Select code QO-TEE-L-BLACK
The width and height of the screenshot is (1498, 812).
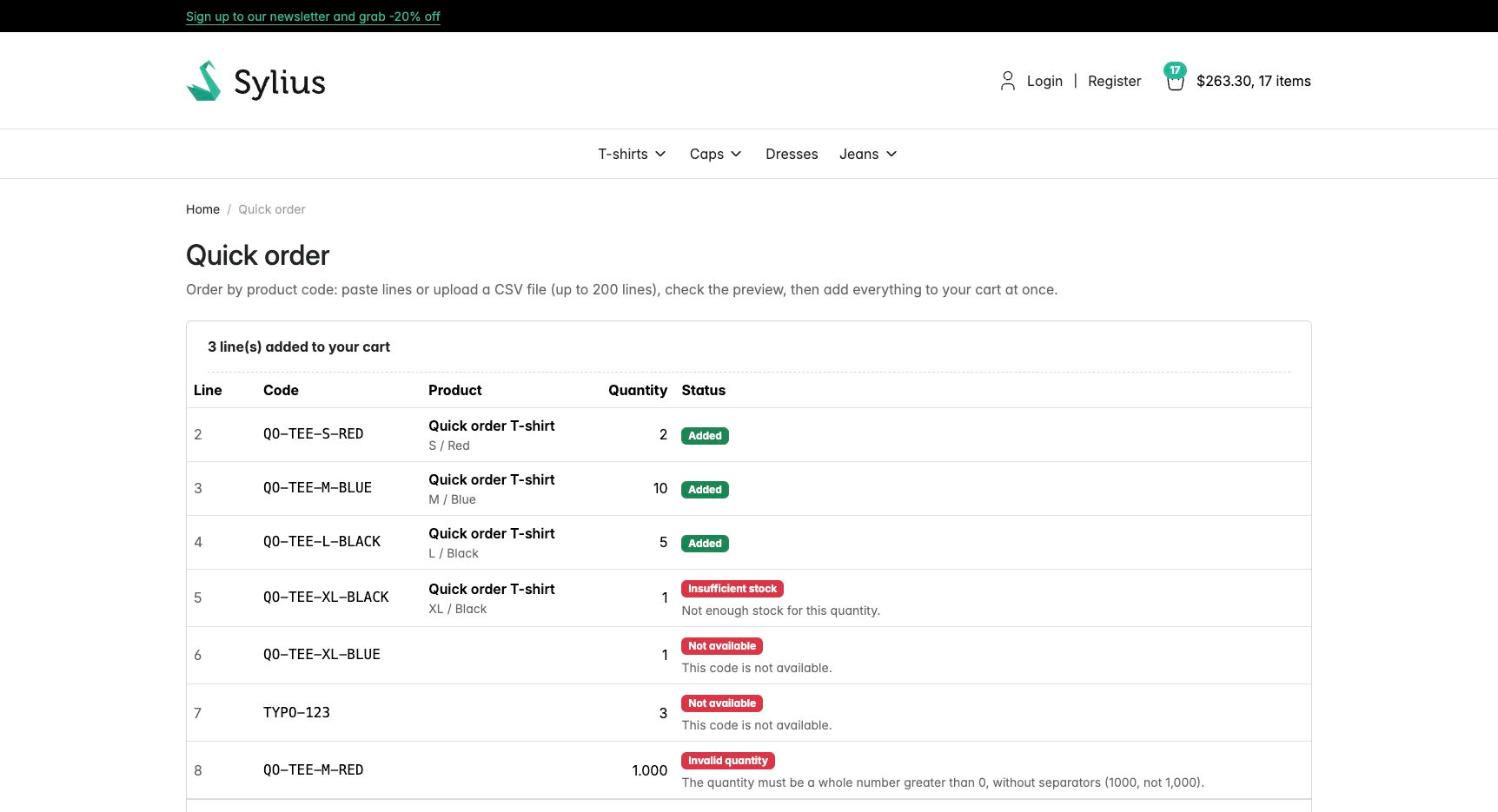pos(322,542)
